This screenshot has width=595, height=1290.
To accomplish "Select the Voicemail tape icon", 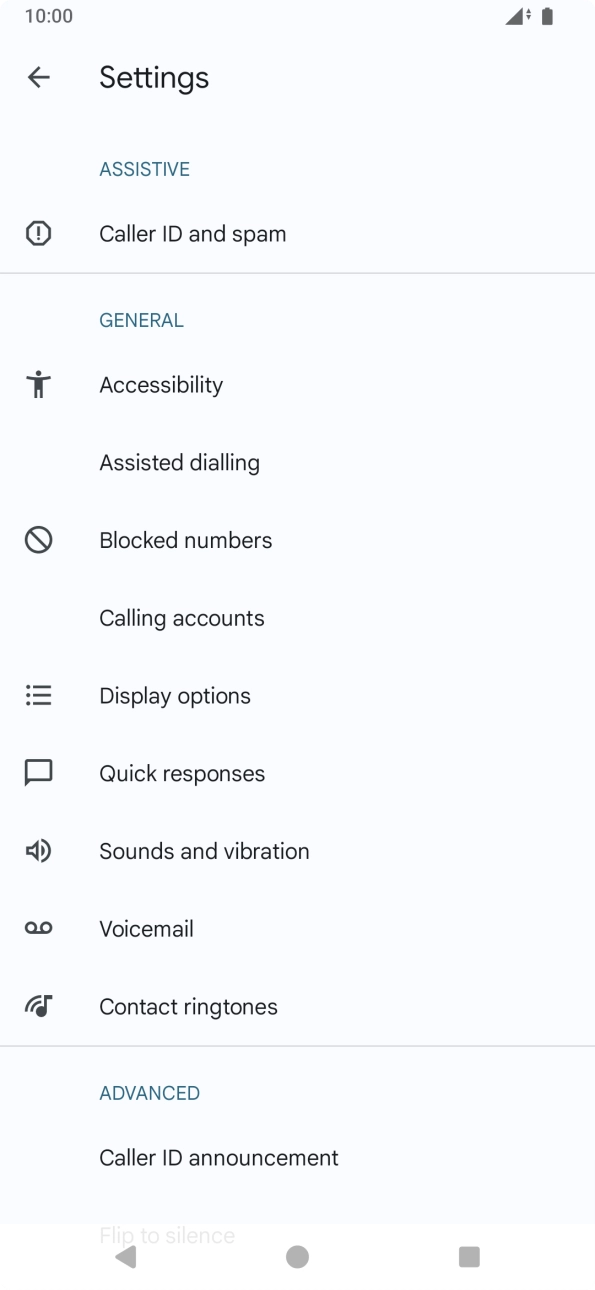I will pos(38,928).
